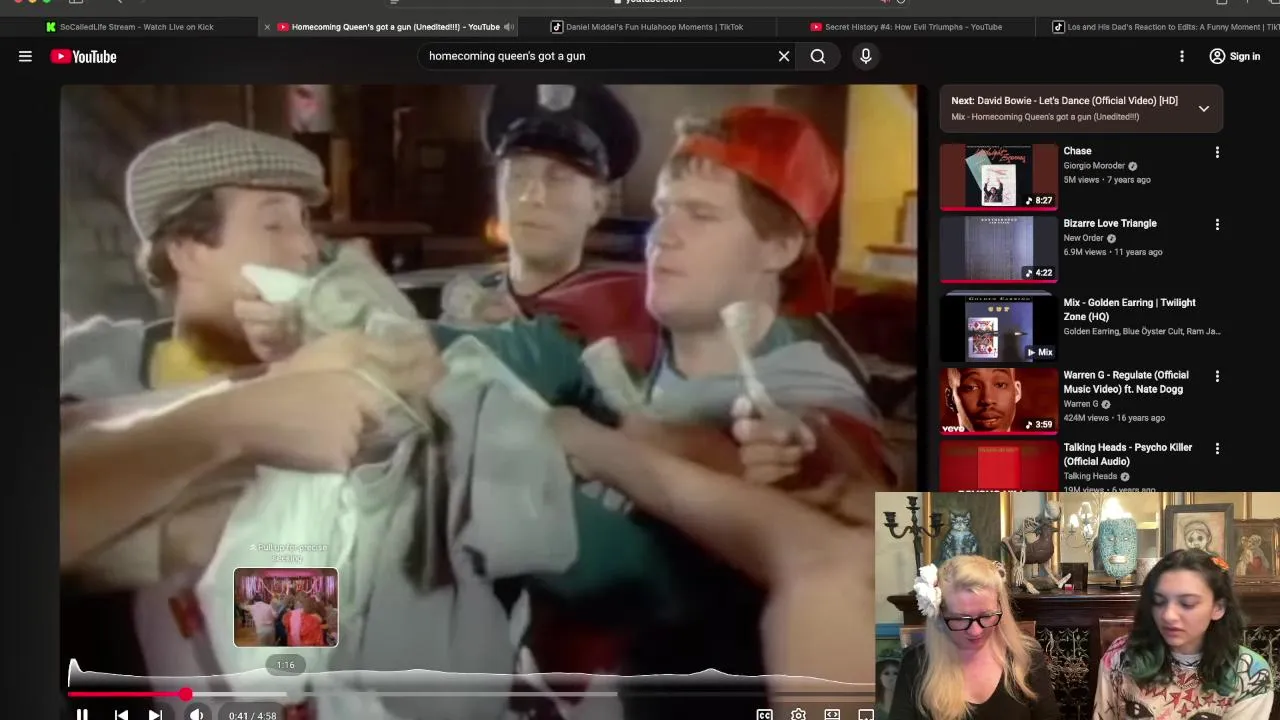1280x720 pixels.
Task: Pause the video playback
Action: click(x=82, y=714)
